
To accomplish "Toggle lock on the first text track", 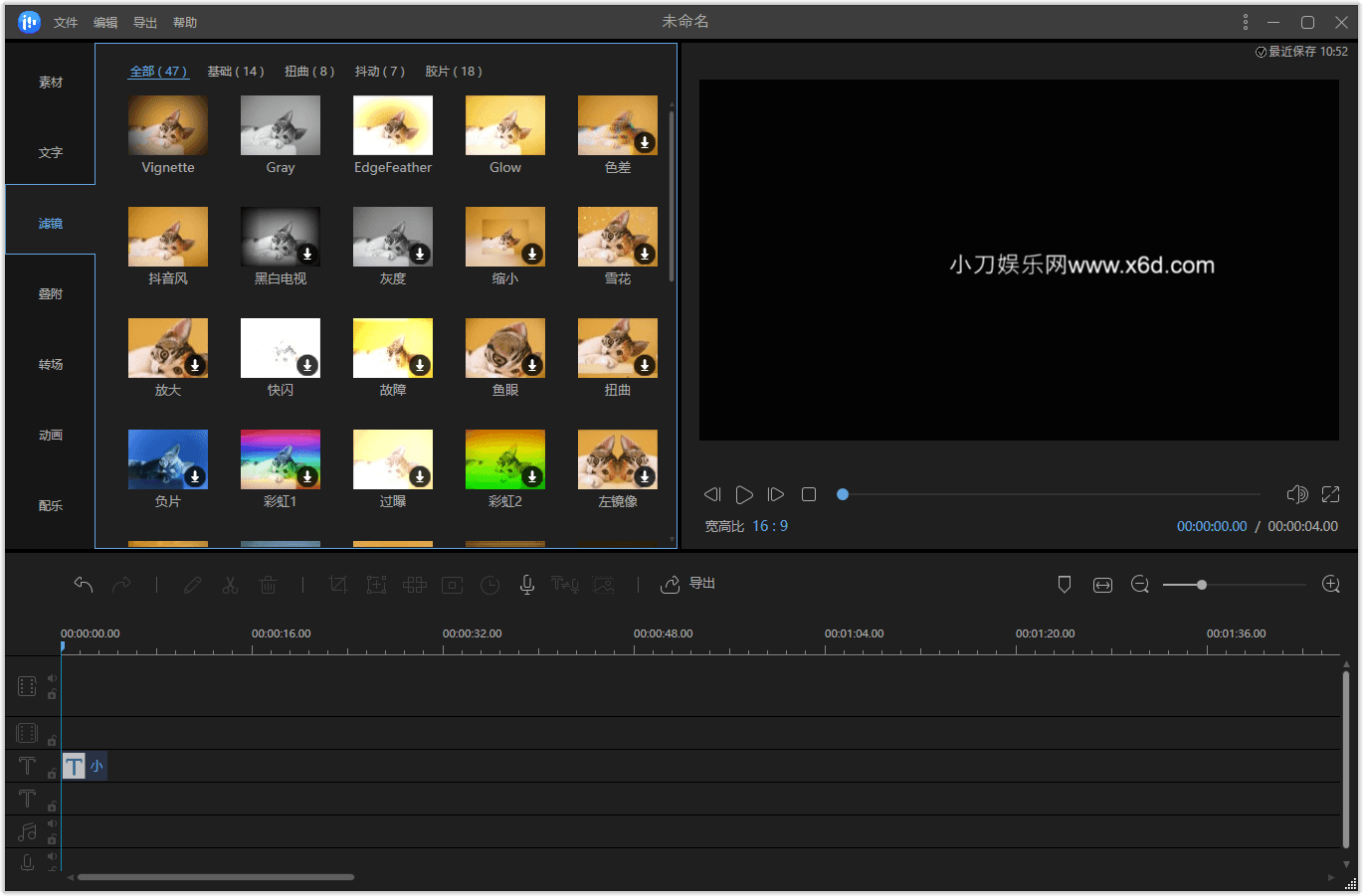I will [52, 773].
